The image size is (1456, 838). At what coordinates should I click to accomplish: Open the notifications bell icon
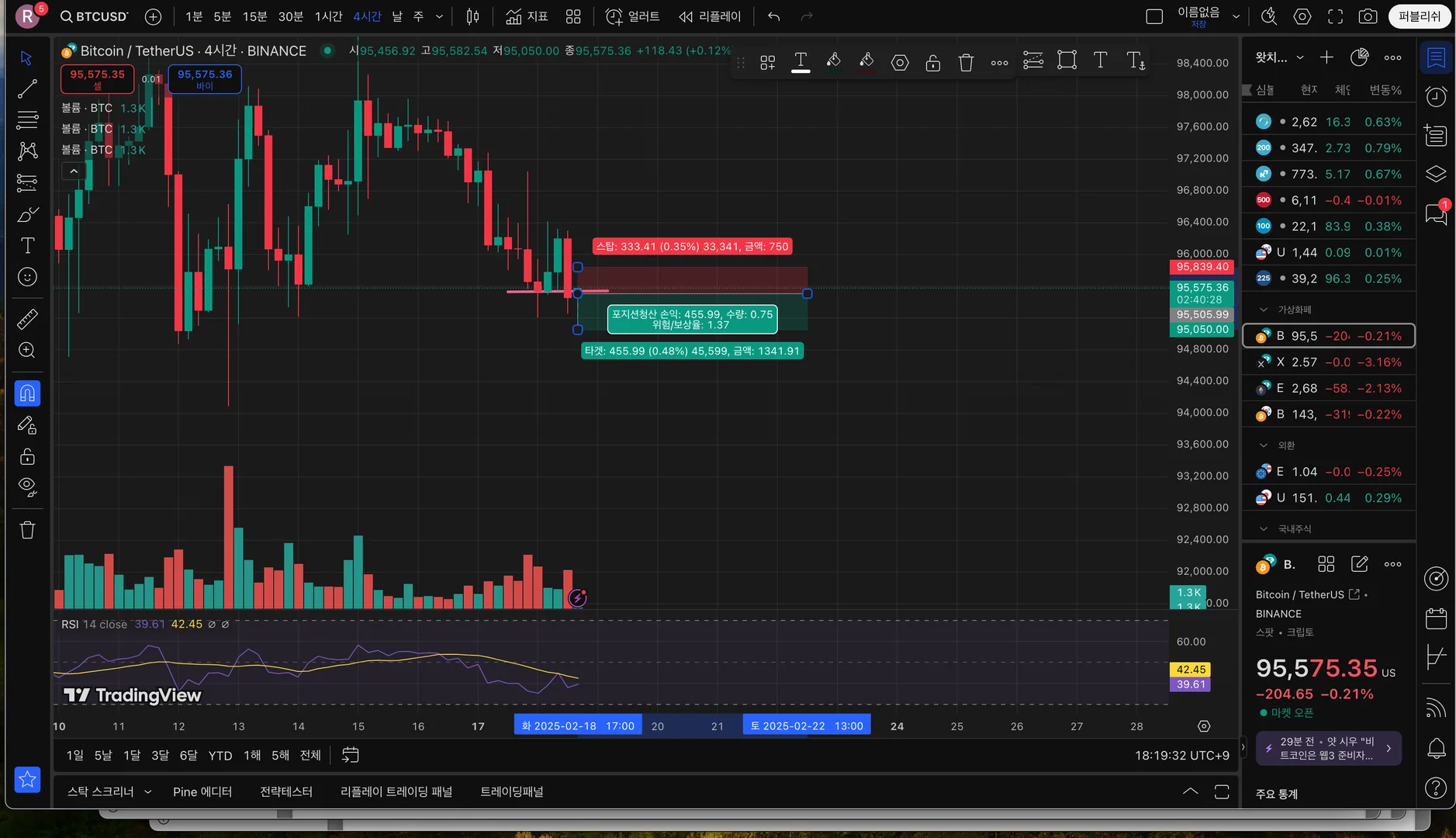[1436, 748]
